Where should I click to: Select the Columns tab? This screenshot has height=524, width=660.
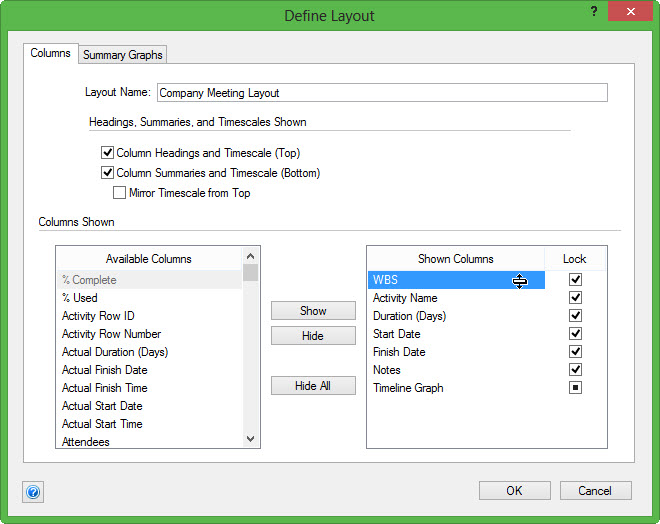point(50,53)
